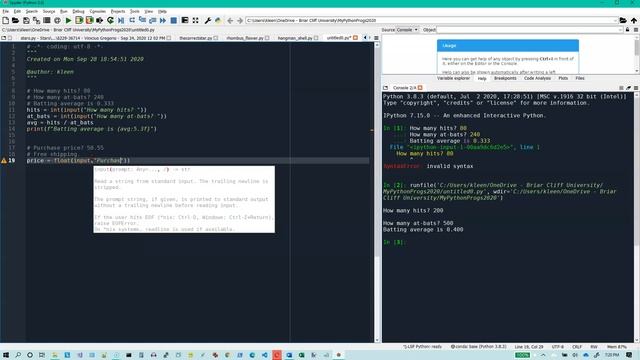This screenshot has width=640, height=360.
Task: Open file using the folder toolbar icon
Action: (16, 20)
